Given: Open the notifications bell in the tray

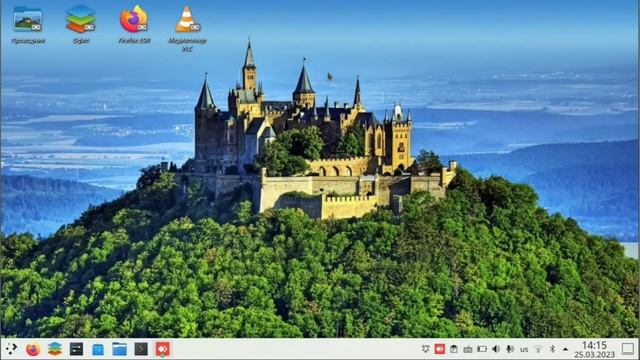Looking at the screenshot, I should click(x=426, y=349).
